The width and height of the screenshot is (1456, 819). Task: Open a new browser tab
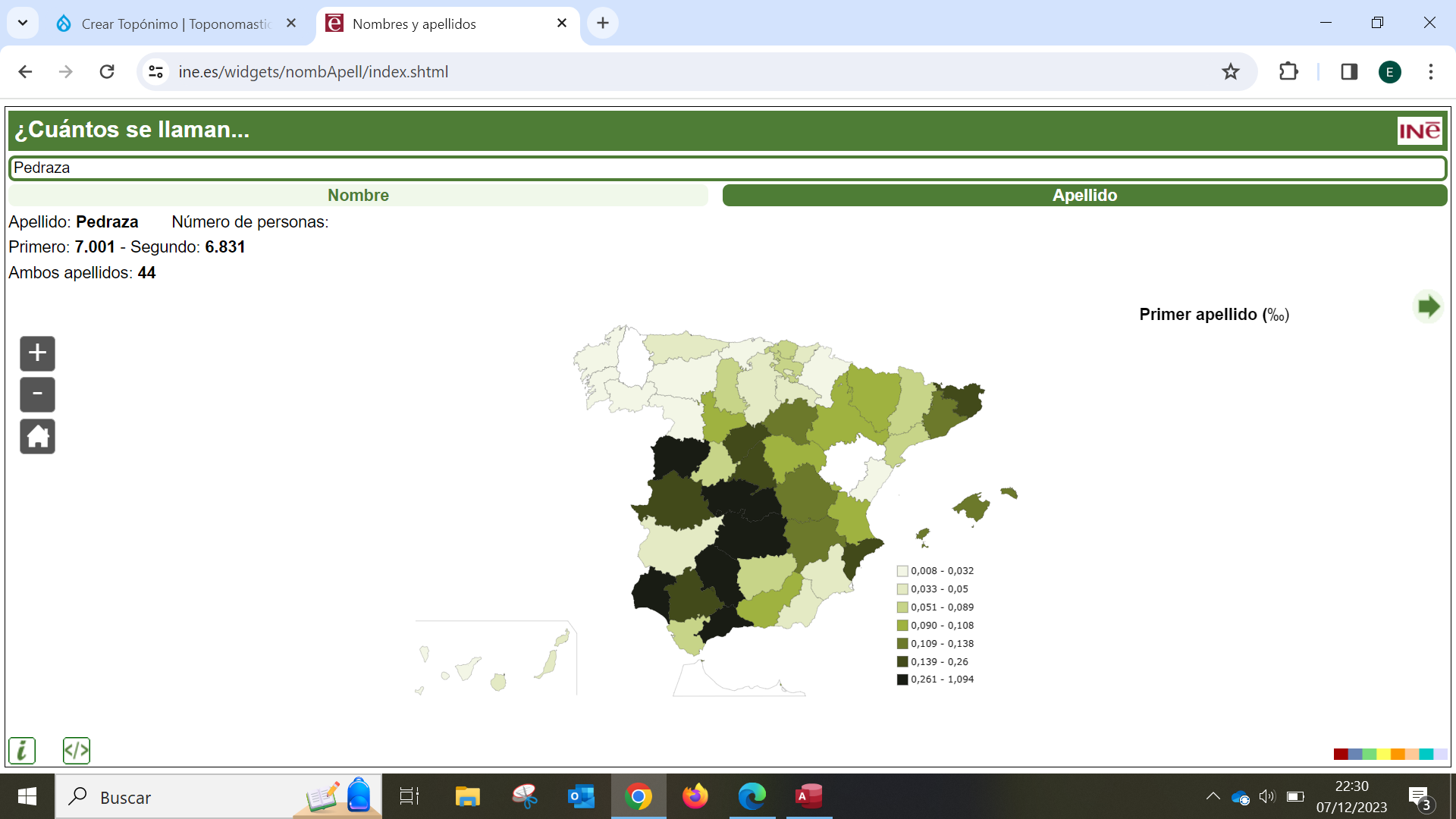coord(603,24)
